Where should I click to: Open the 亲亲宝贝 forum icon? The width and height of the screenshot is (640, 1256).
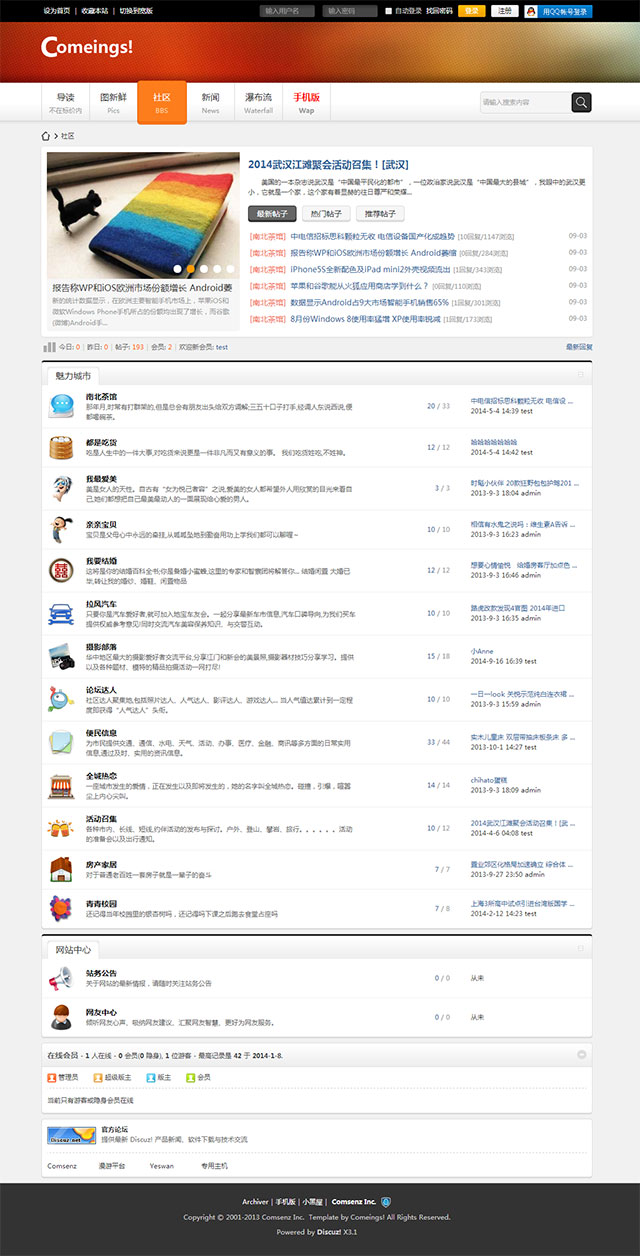pyautogui.click(x=60, y=528)
